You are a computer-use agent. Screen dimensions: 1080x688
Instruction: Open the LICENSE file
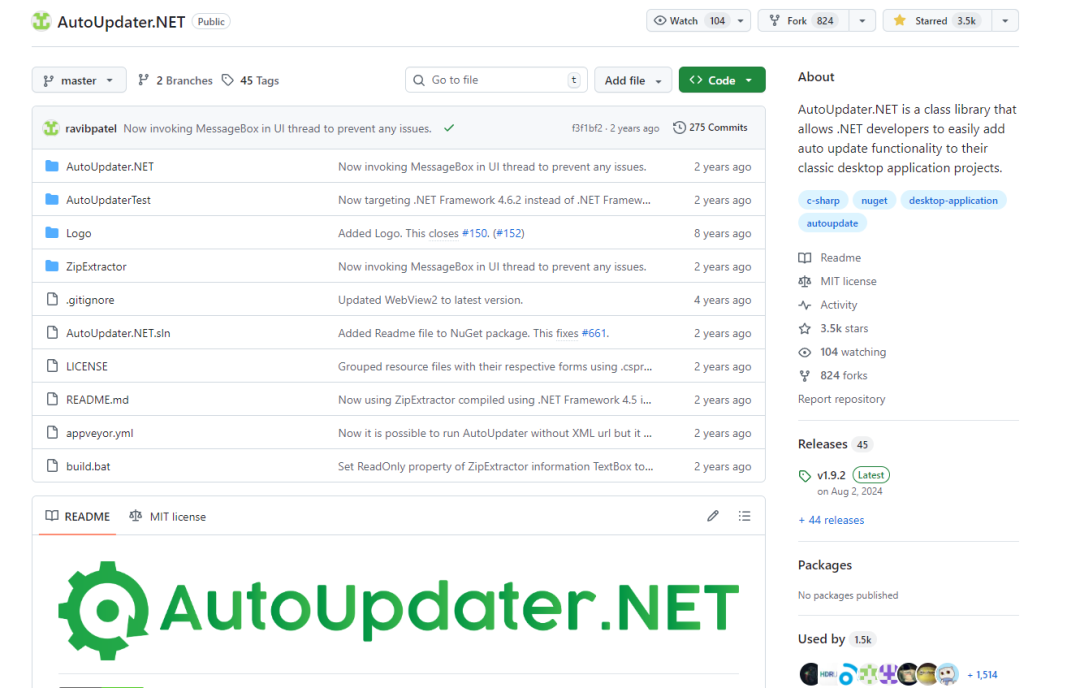(87, 366)
